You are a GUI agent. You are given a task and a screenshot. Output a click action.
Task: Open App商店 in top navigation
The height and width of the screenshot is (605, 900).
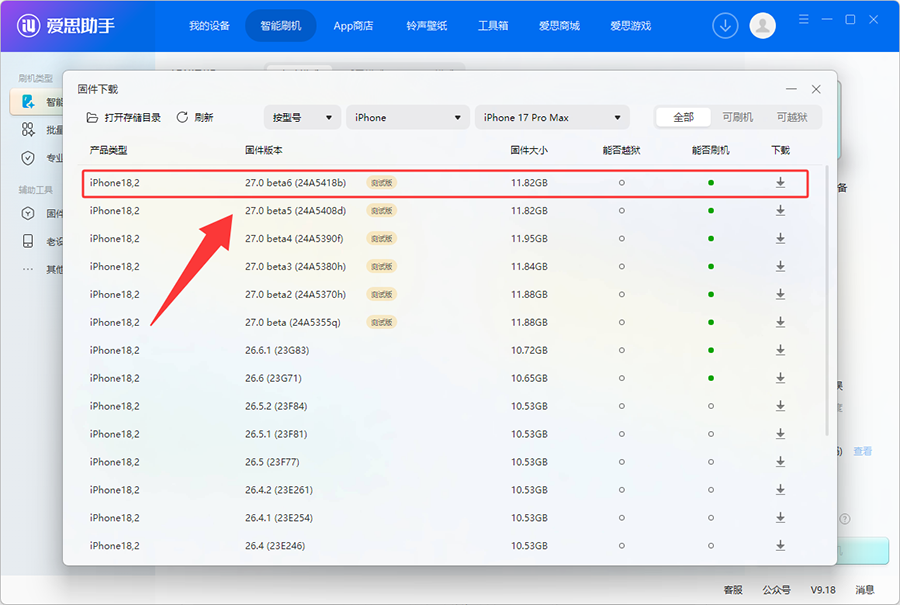click(353, 26)
